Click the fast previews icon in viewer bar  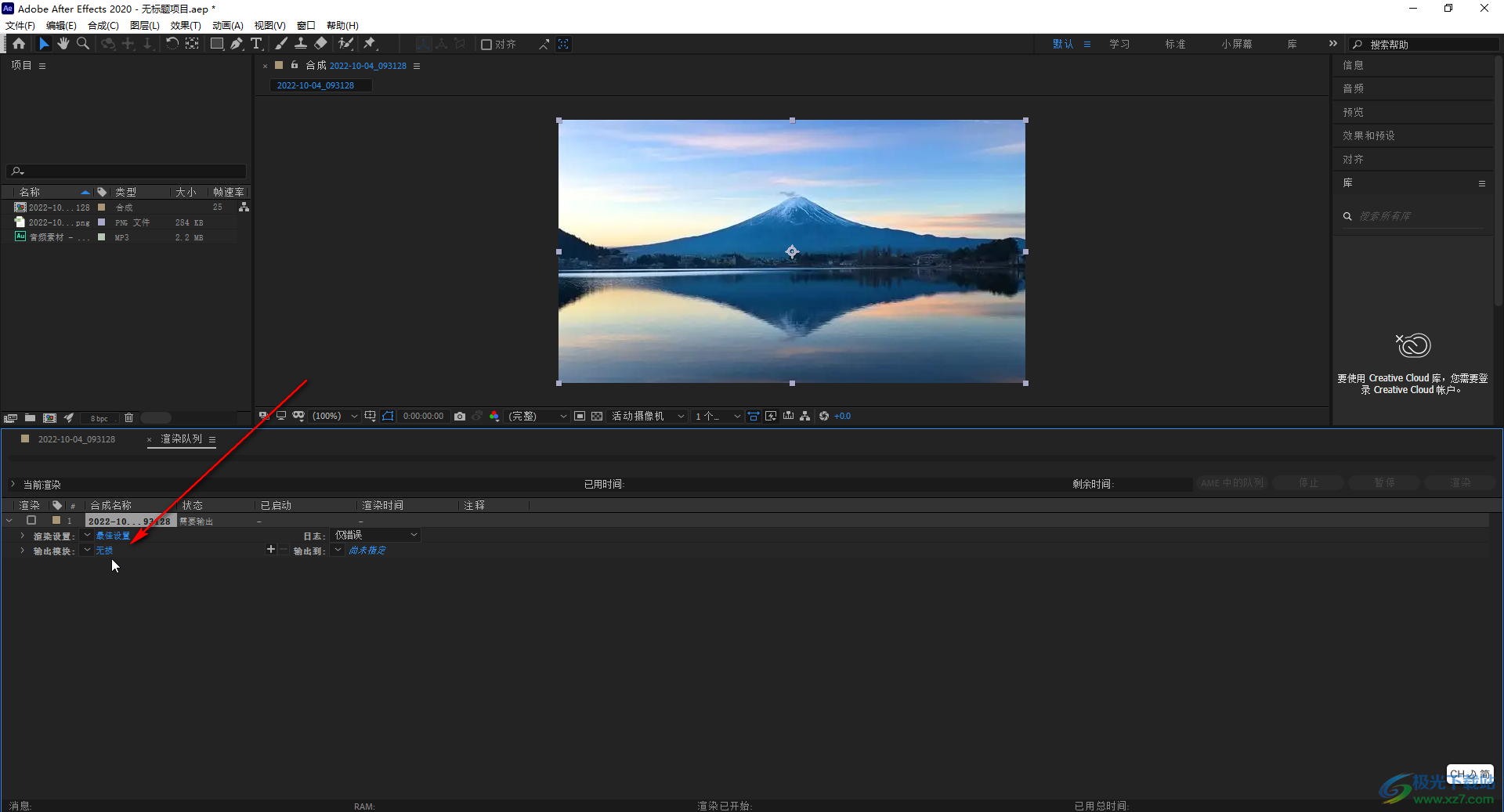(771, 417)
